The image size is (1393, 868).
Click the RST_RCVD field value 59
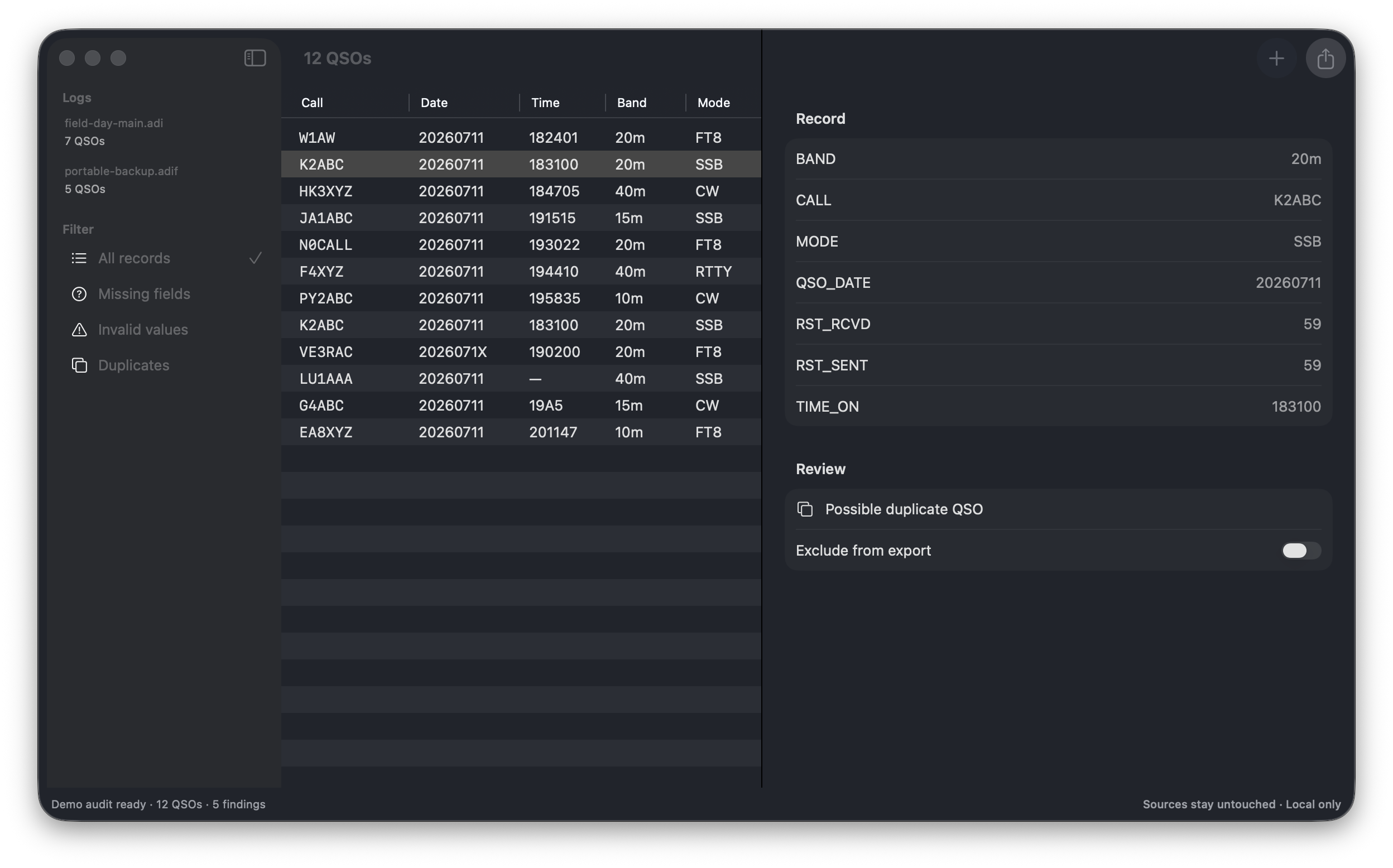tap(1312, 324)
